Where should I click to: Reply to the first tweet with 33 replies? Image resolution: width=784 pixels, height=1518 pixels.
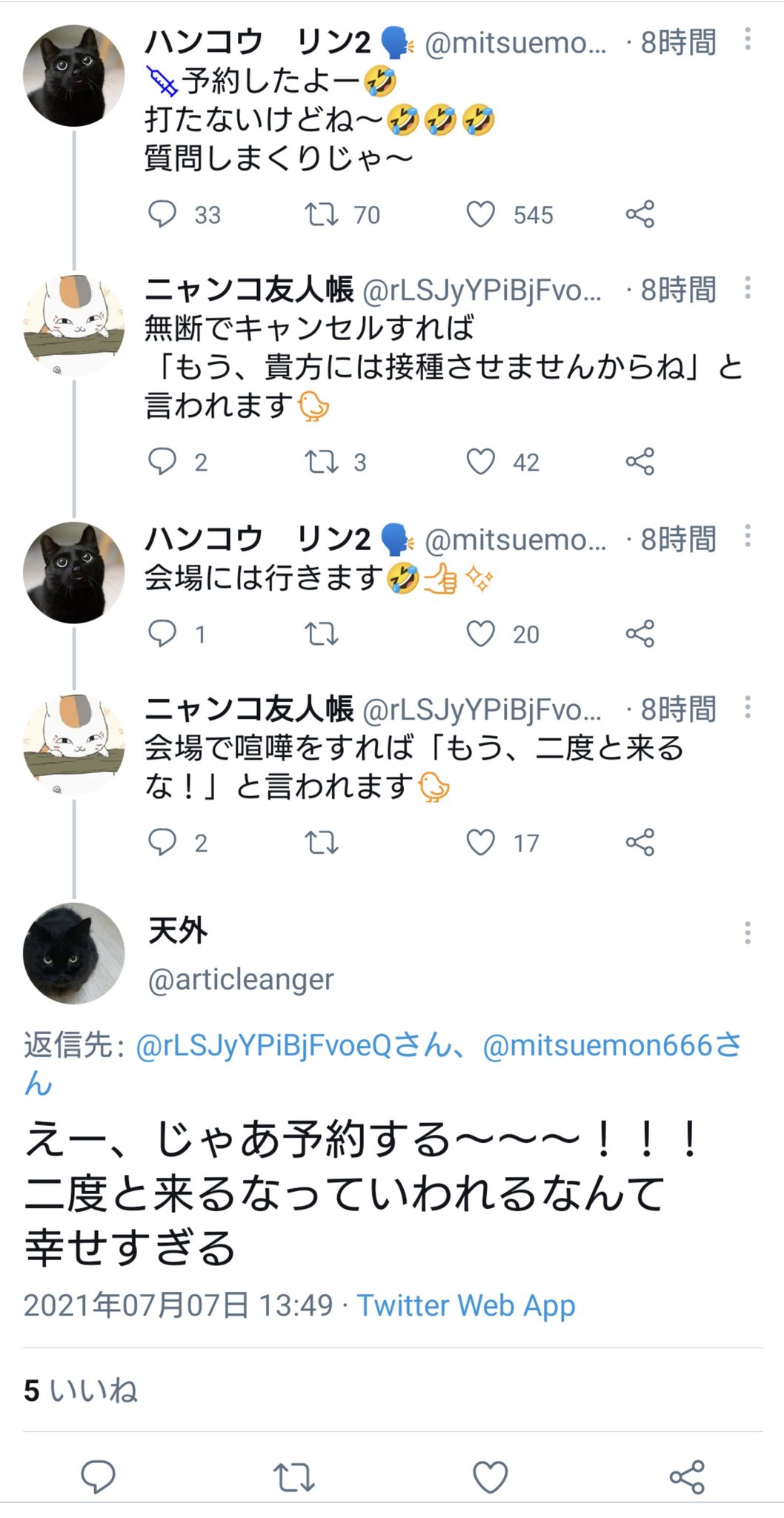pyautogui.click(x=162, y=214)
